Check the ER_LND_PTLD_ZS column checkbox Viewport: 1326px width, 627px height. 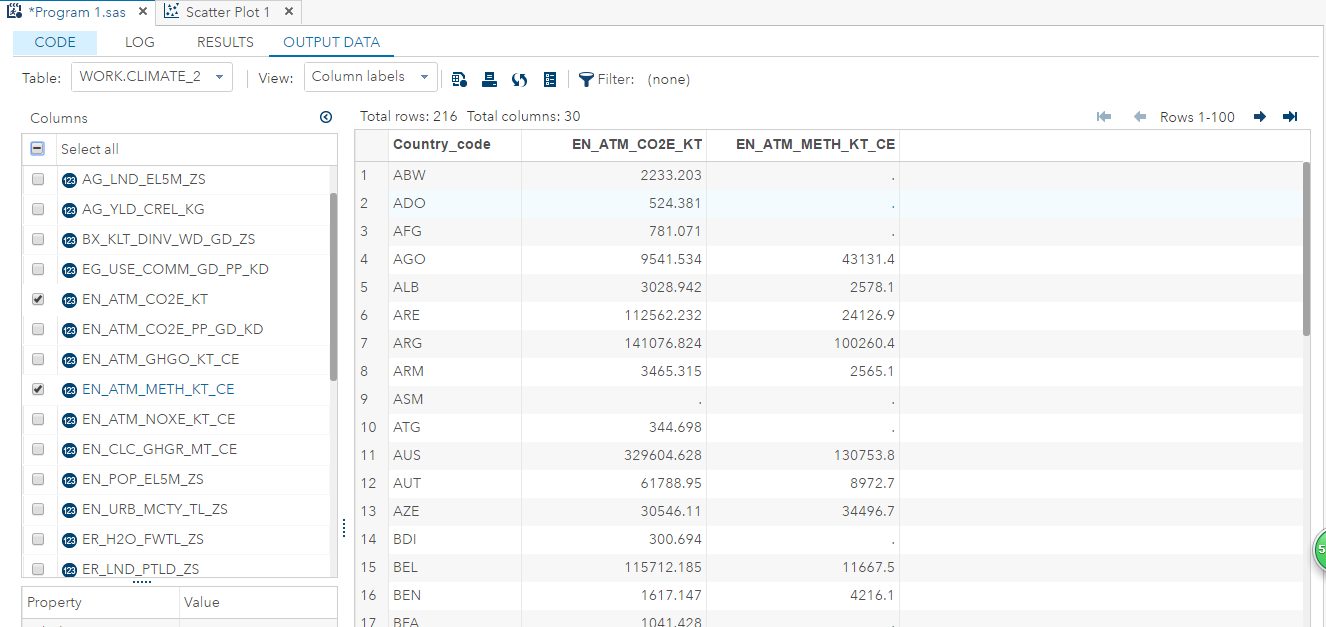[x=38, y=569]
